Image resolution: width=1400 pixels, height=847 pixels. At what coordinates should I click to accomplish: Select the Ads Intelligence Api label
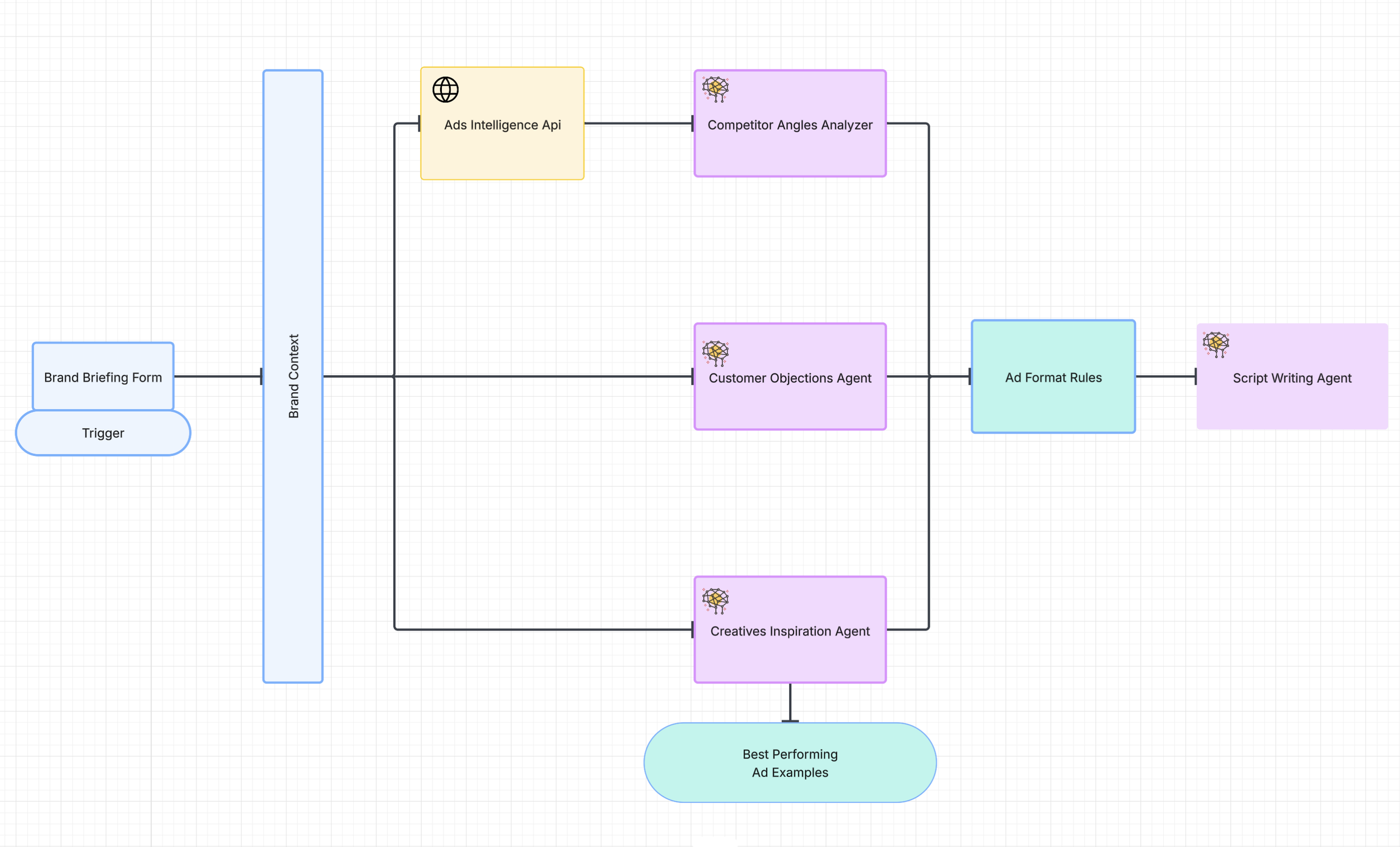point(502,125)
